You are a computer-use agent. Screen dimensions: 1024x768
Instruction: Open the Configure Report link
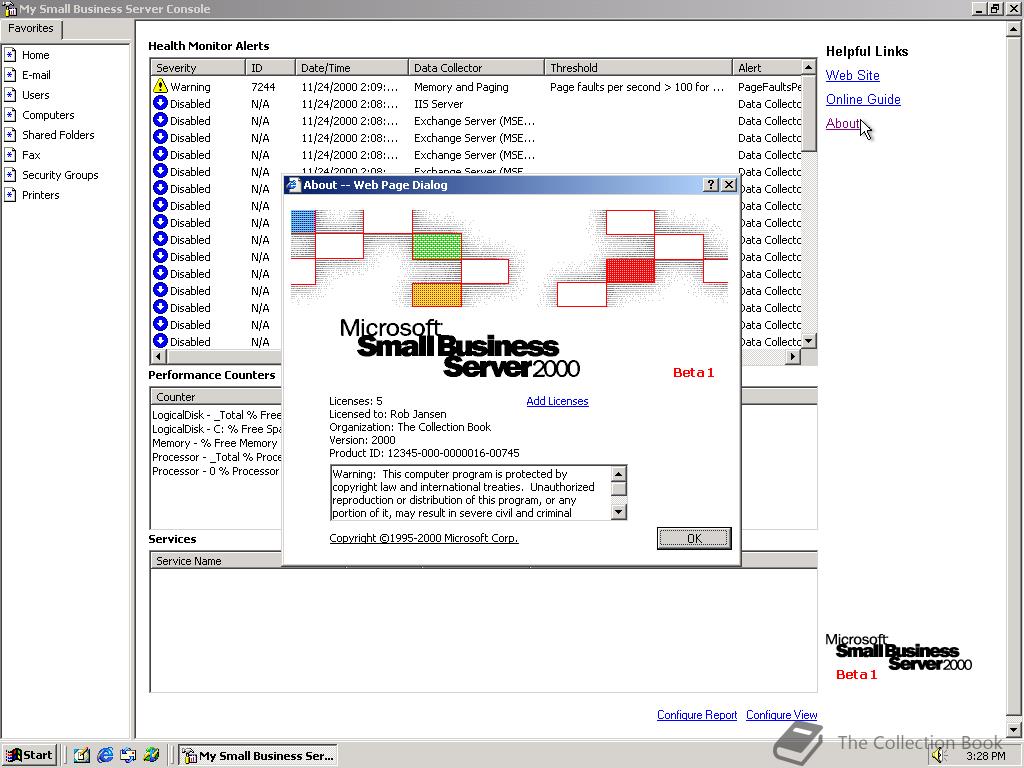point(697,715)
